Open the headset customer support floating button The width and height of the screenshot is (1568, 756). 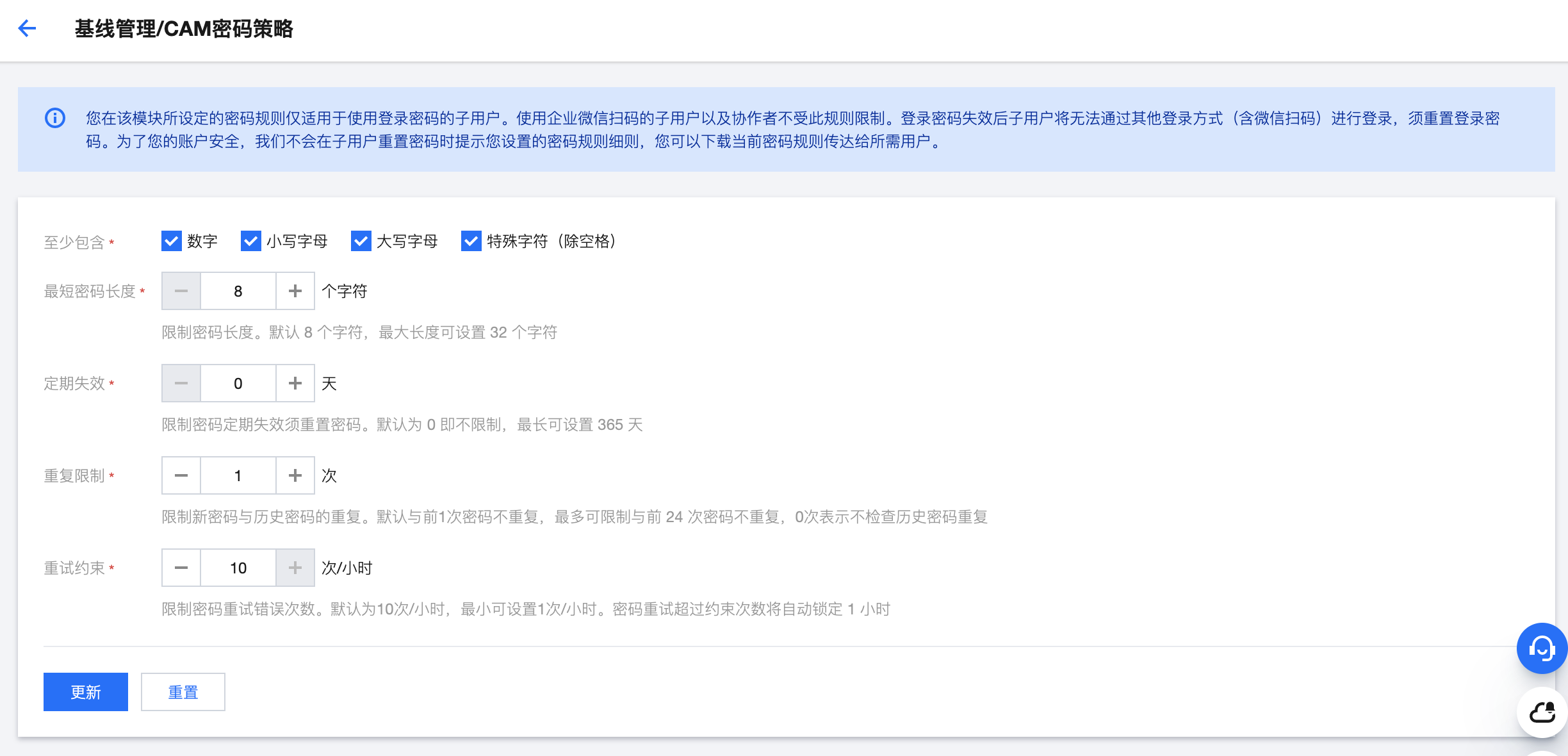[1542, 648]
